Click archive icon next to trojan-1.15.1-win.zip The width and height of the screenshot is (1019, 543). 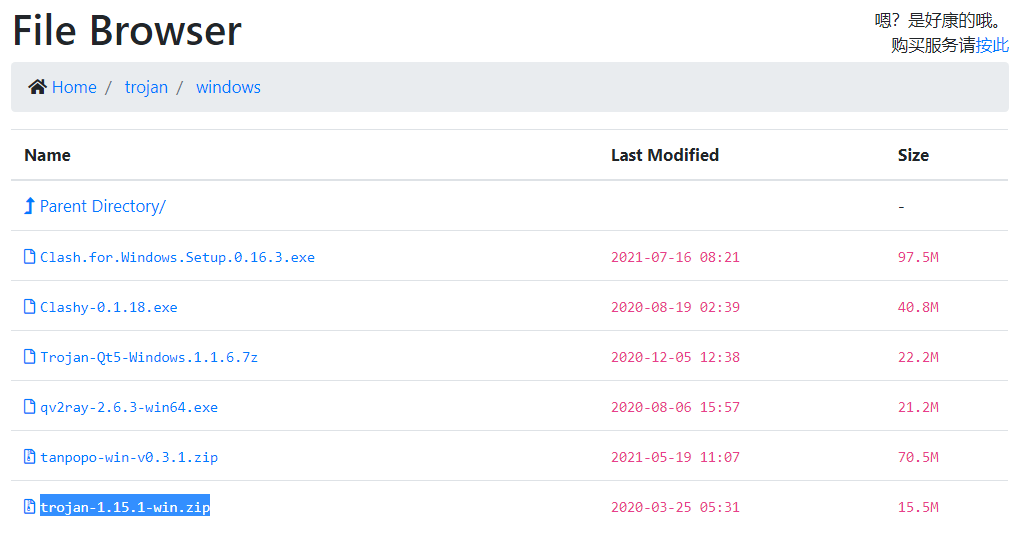pyautogui.click(x=29, y=507)
